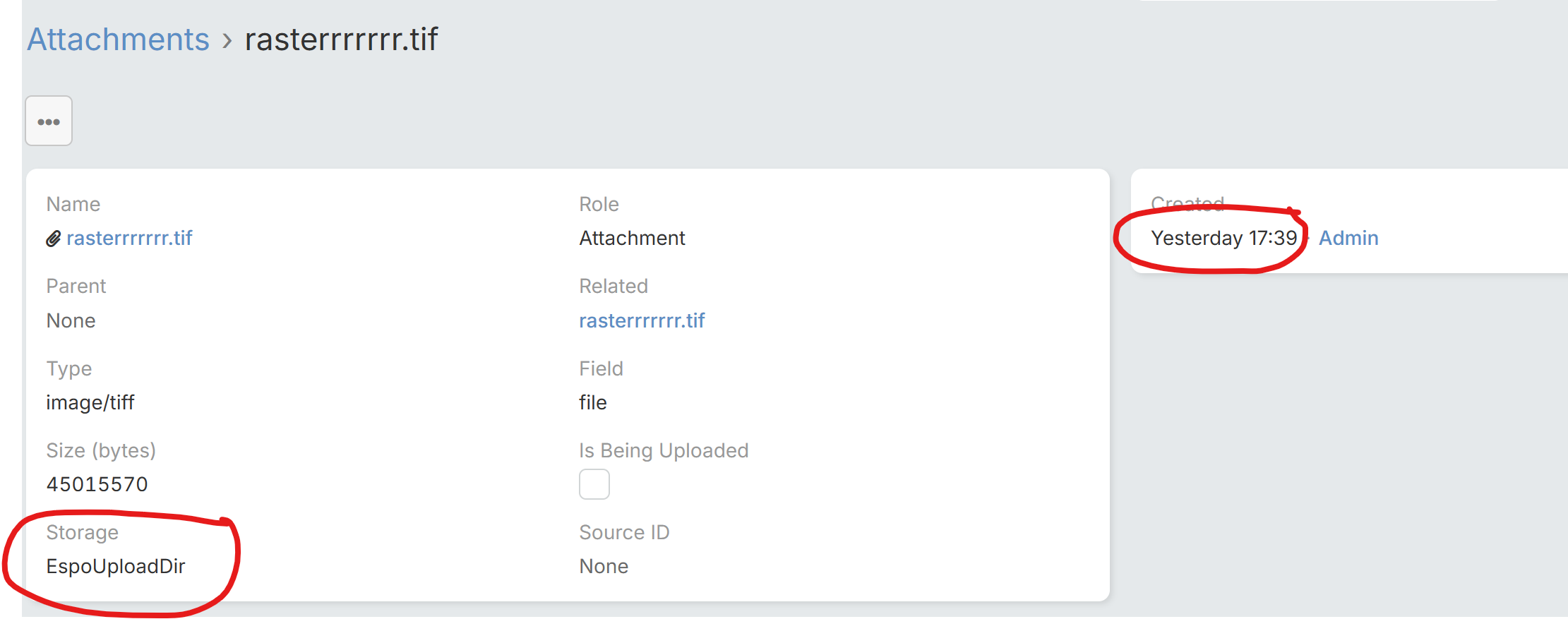Viewport: 1568px width, 619px height.
Task: Go to the Attachments breadcrumb link
Action: point(119,39)
